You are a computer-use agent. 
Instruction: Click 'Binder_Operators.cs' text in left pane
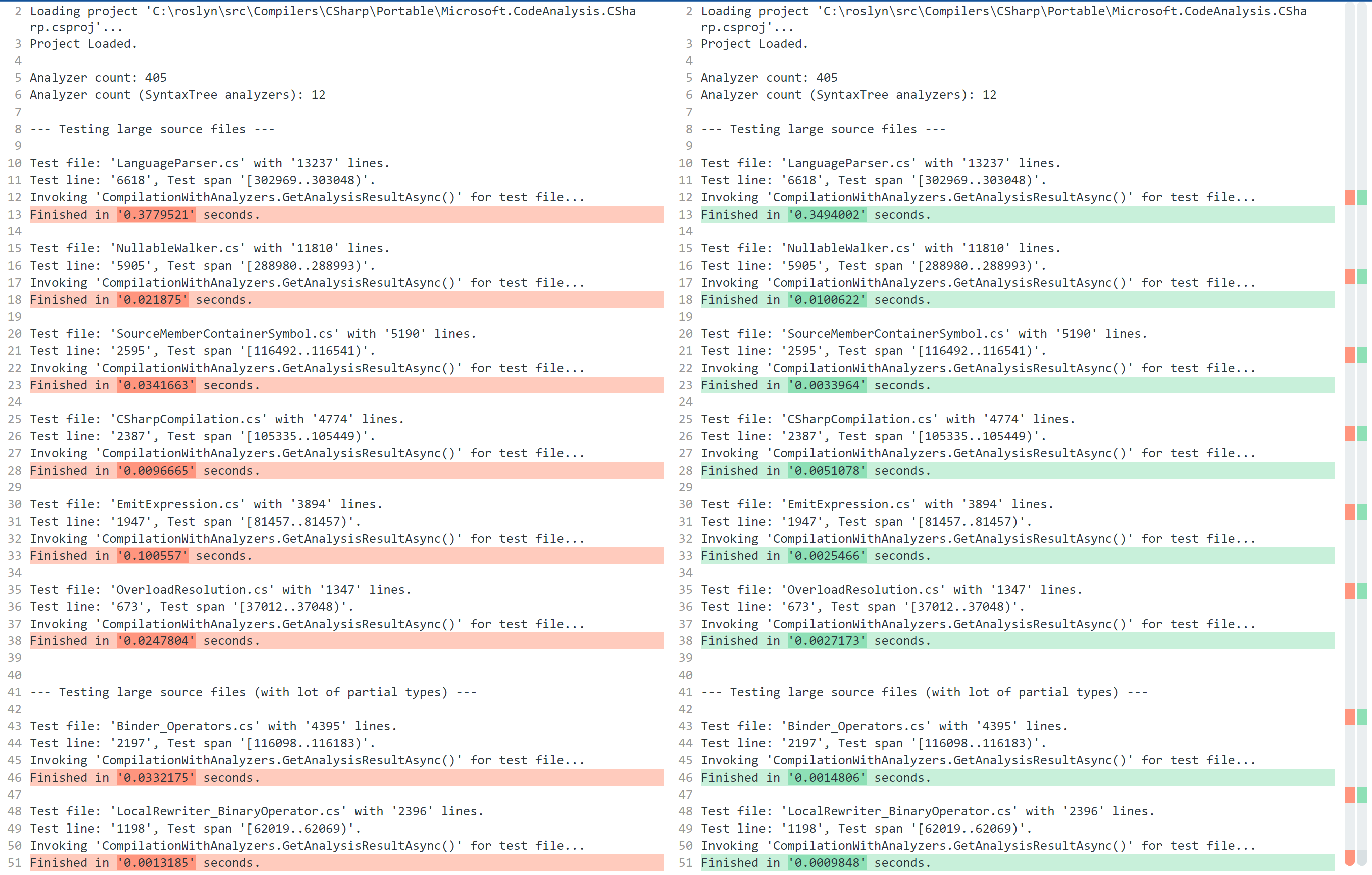click(185, 727)
